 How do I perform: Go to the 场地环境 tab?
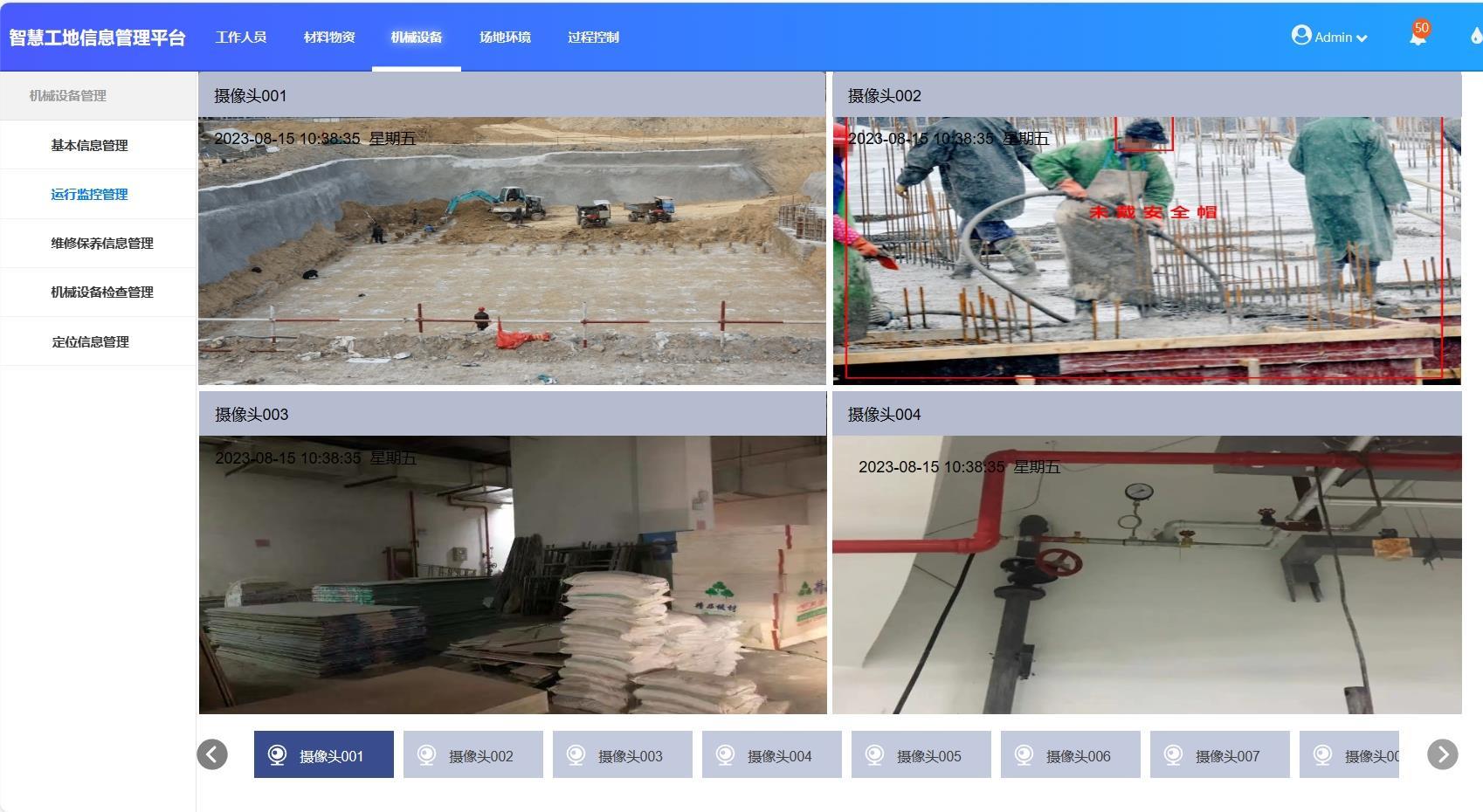(505, 37)
